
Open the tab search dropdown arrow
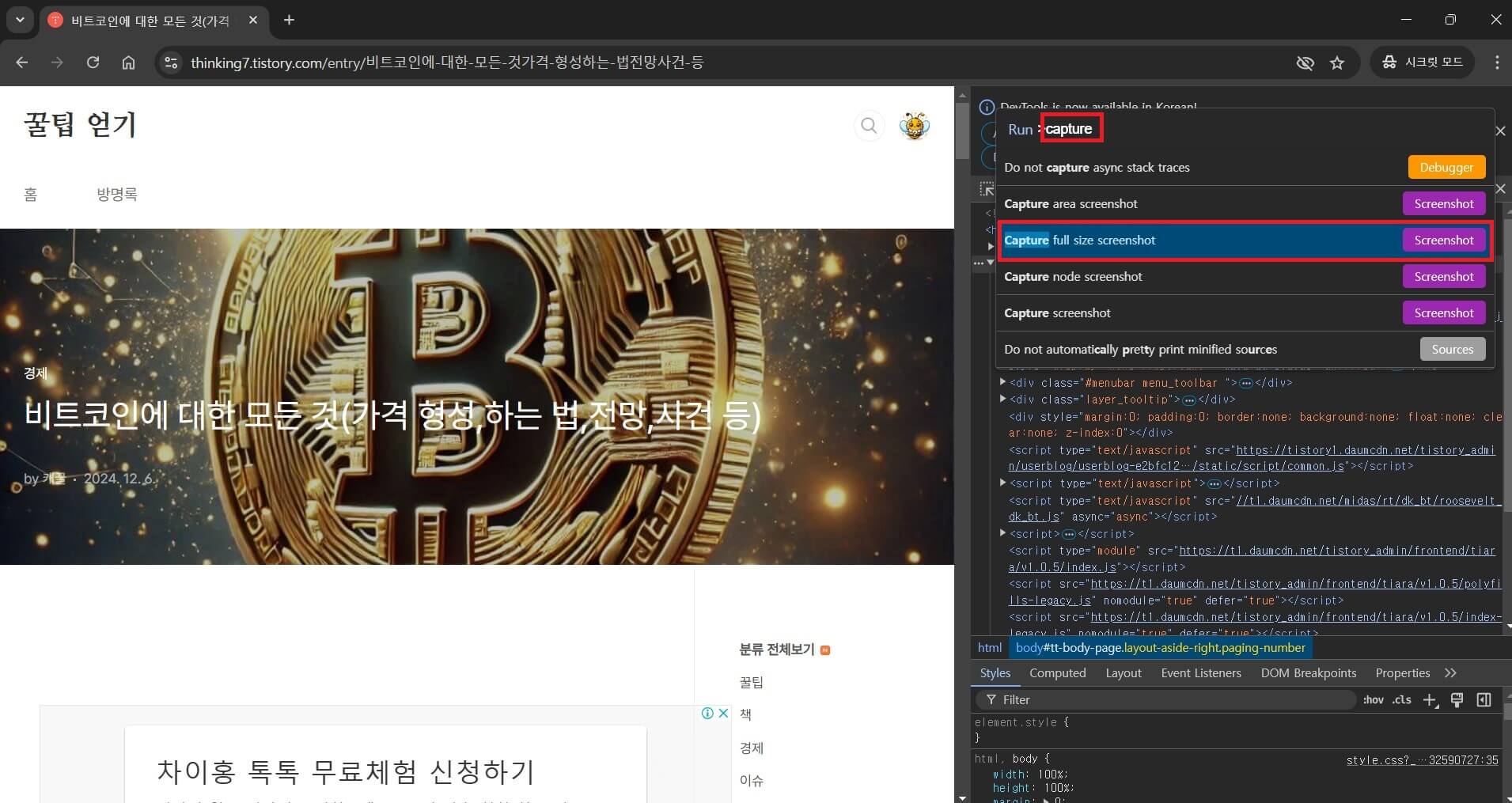(20, 20)
